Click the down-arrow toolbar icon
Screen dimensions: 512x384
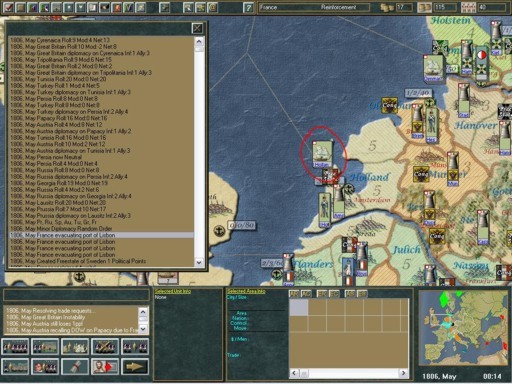[81, 7]
